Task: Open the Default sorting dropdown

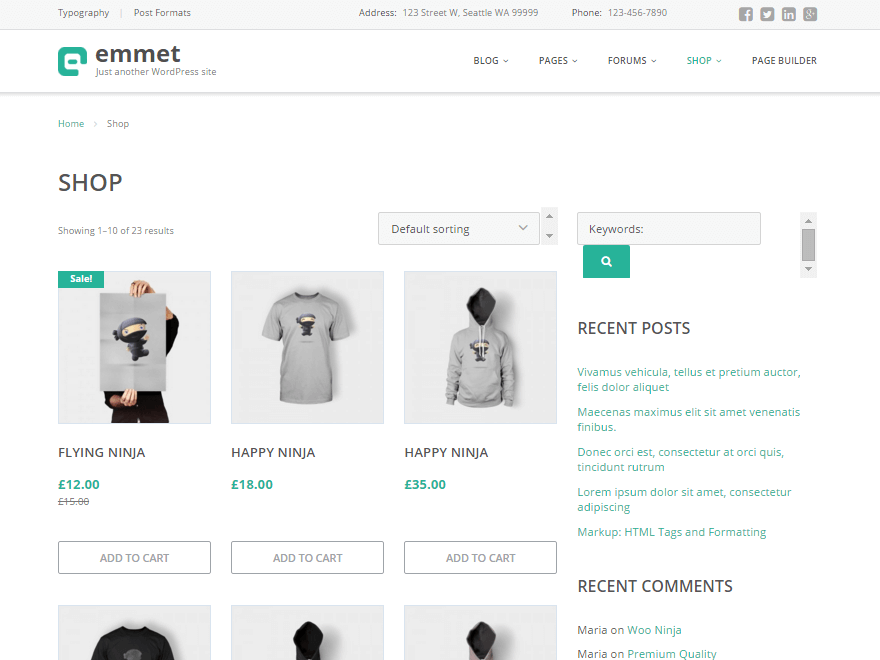Action: [x=459, y=229]
